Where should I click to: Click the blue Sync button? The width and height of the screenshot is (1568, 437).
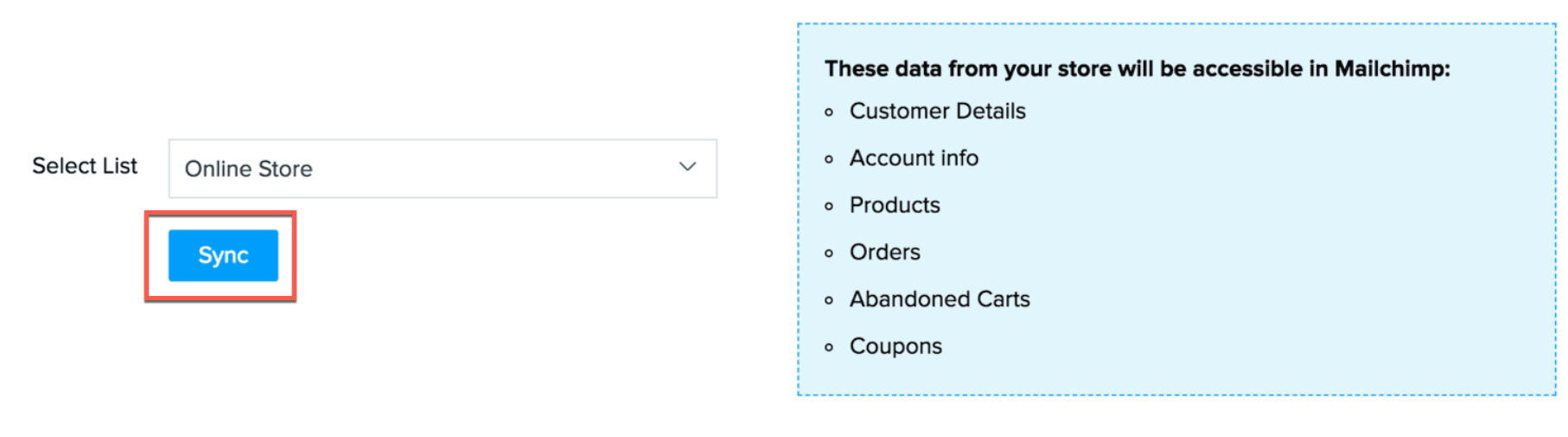[223, 255]
